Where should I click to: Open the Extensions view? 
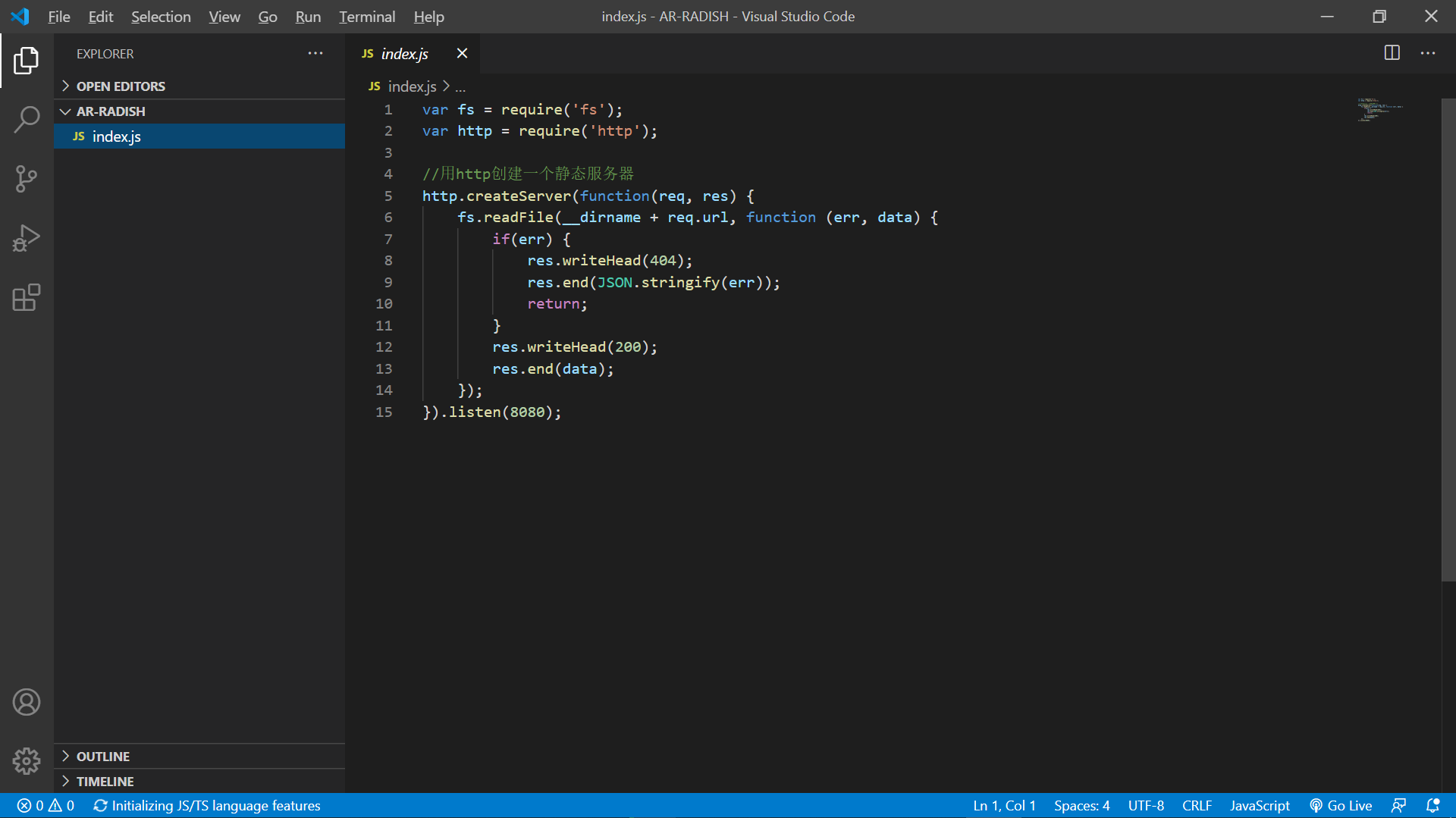(27, 297)
